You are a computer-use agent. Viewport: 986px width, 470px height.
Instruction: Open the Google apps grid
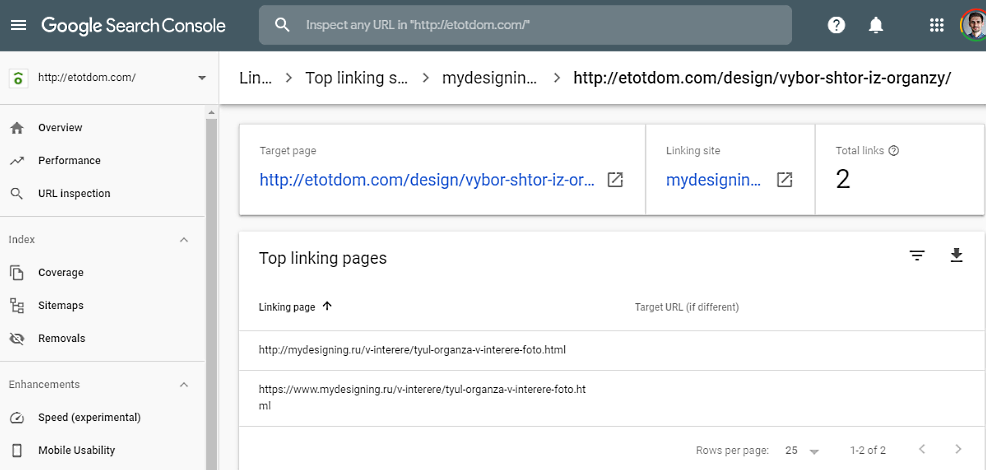tap(936, 25)
